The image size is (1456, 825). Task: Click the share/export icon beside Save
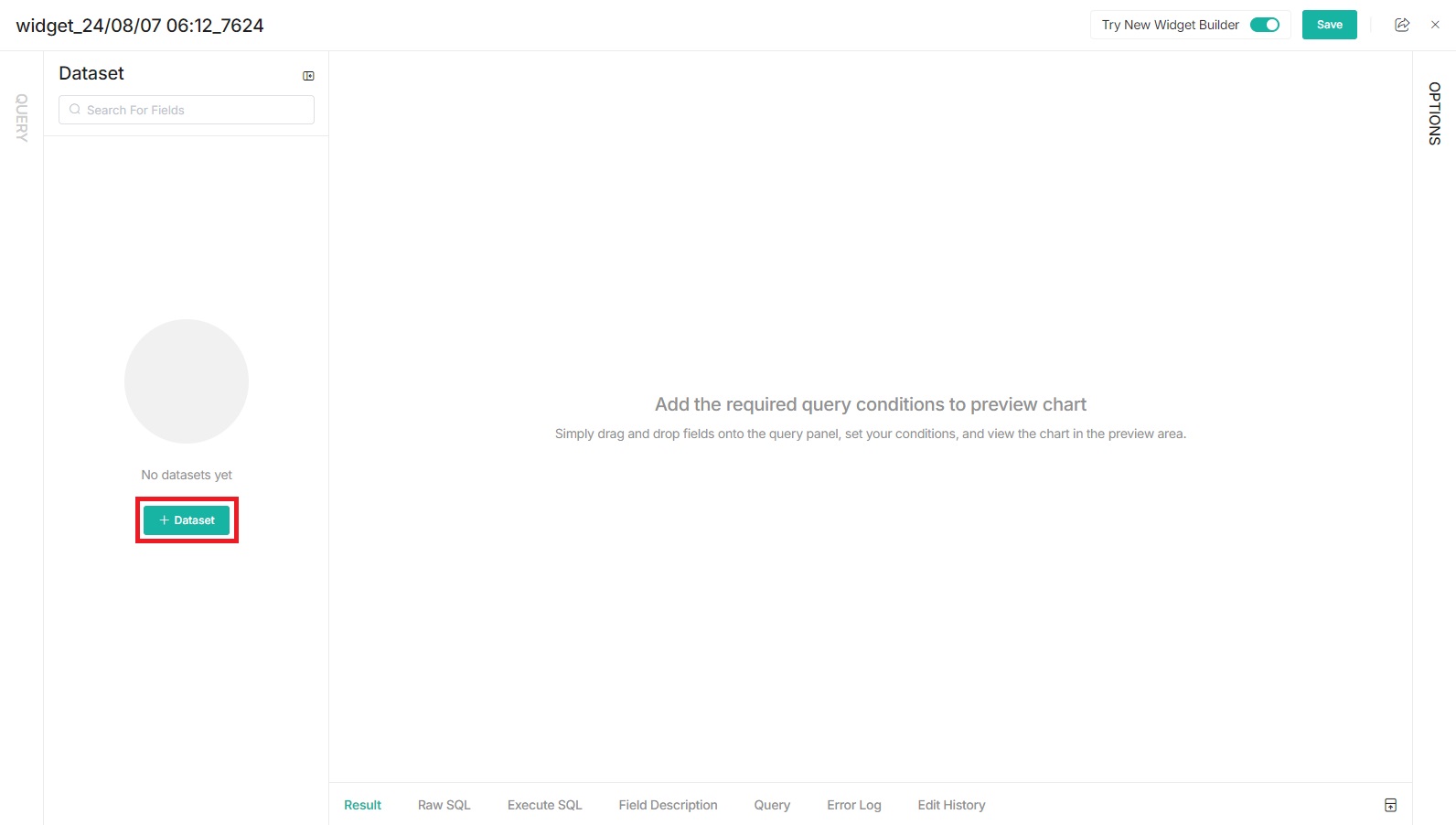pos(1401,25)
